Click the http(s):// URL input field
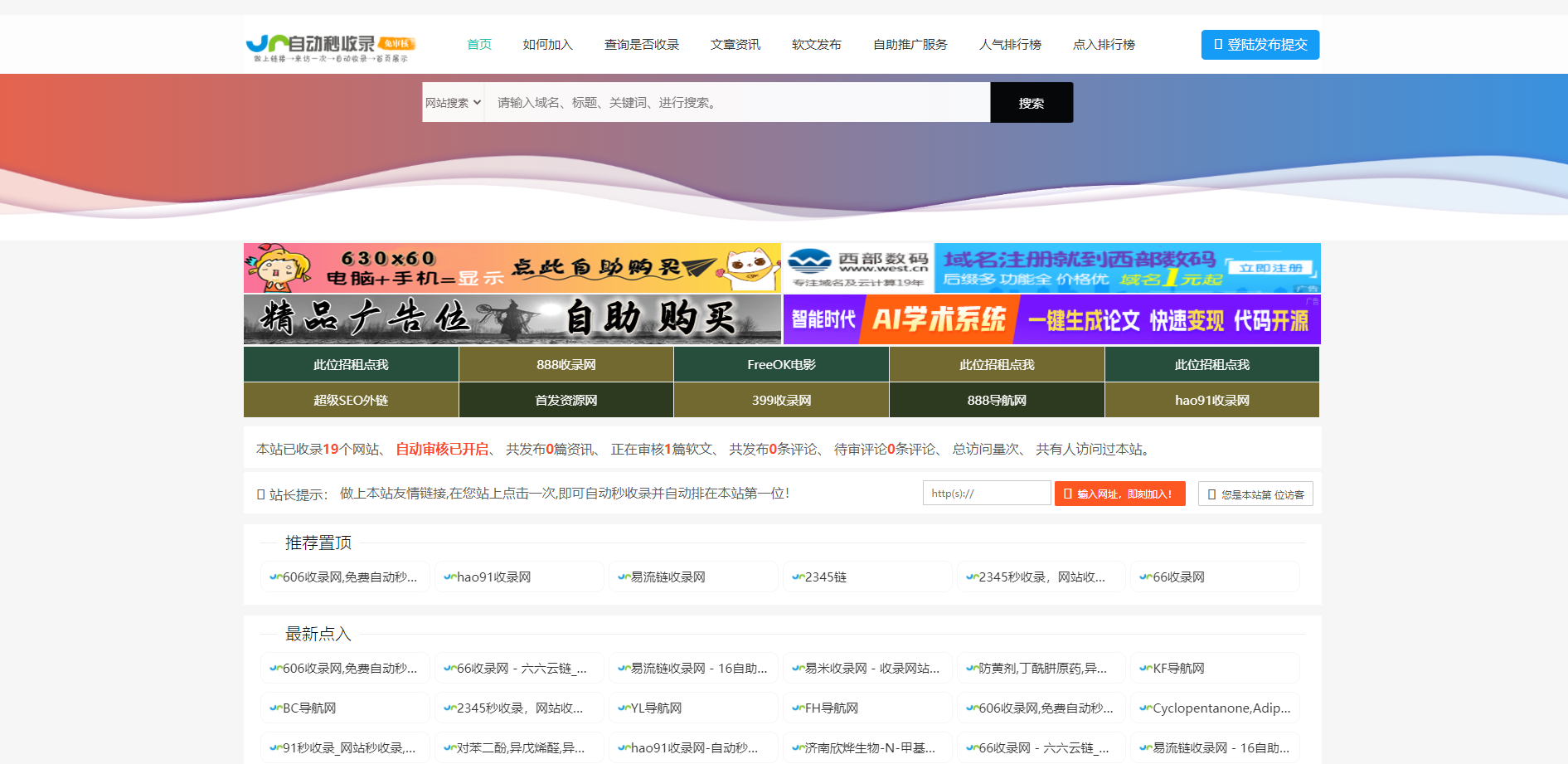Image resolution: width=1568 pixels, height=764 pixels. tap(986, 493)
